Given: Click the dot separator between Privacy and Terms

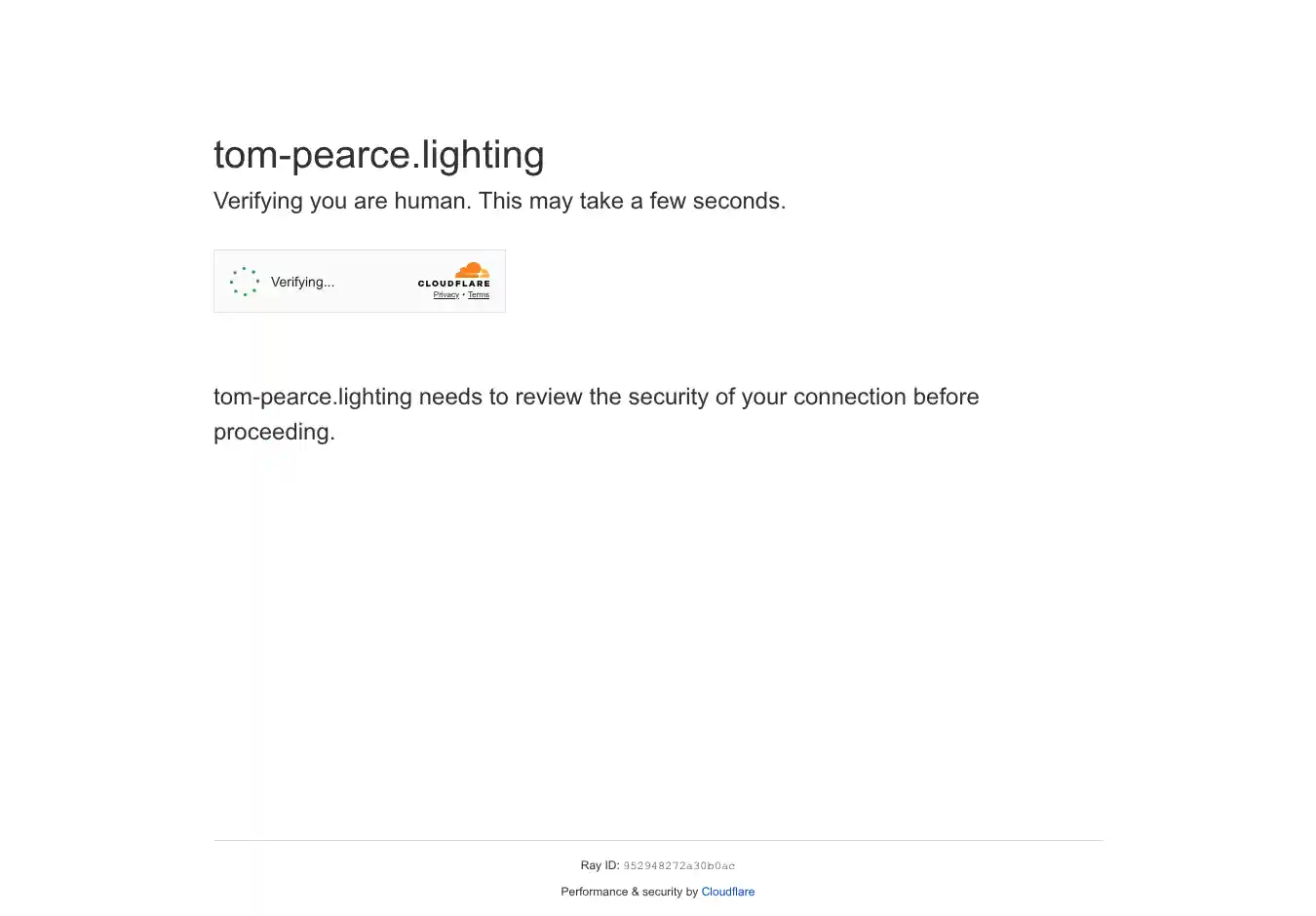Looking at the screenshot, I should pos(463,295).
